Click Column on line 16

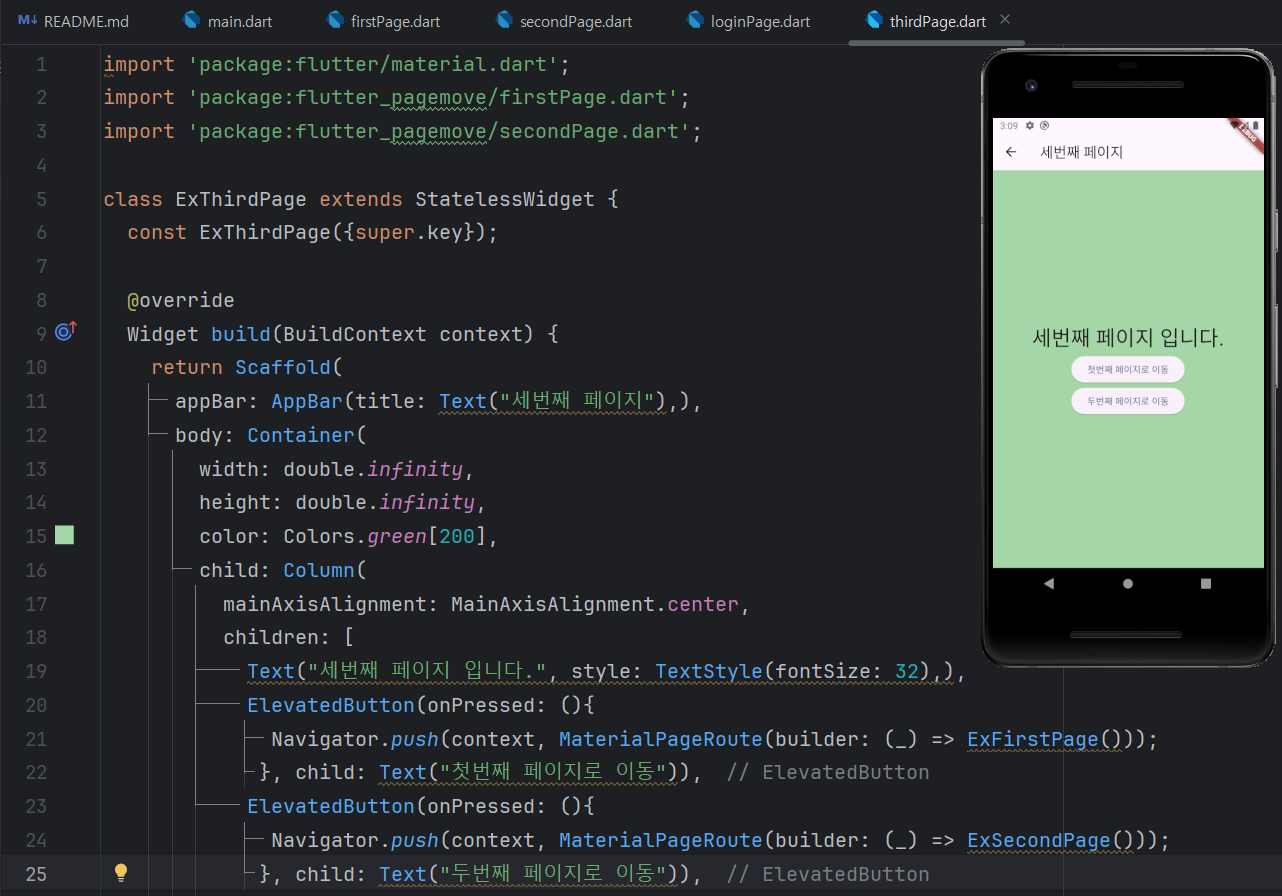tap(319, 570)
